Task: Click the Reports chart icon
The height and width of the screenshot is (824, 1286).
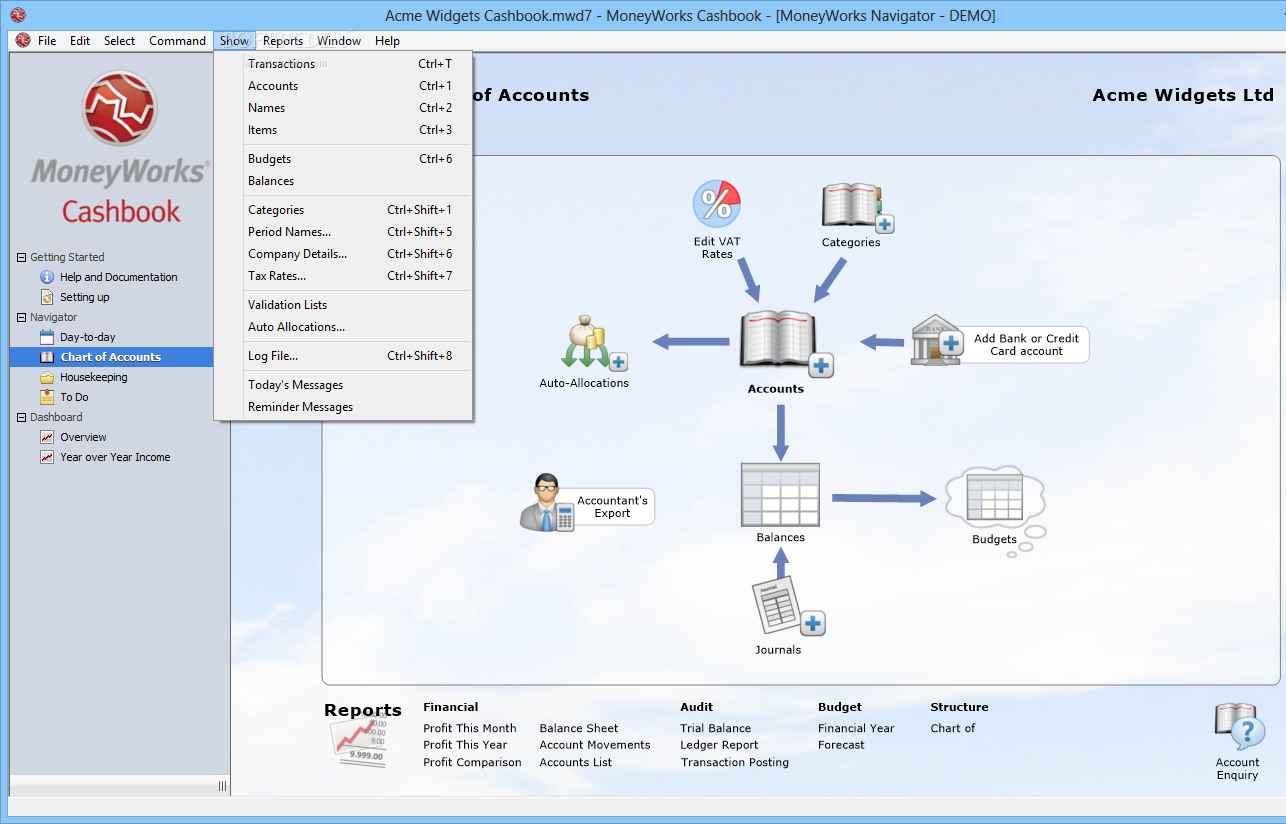Action: (x=358, y=742)
